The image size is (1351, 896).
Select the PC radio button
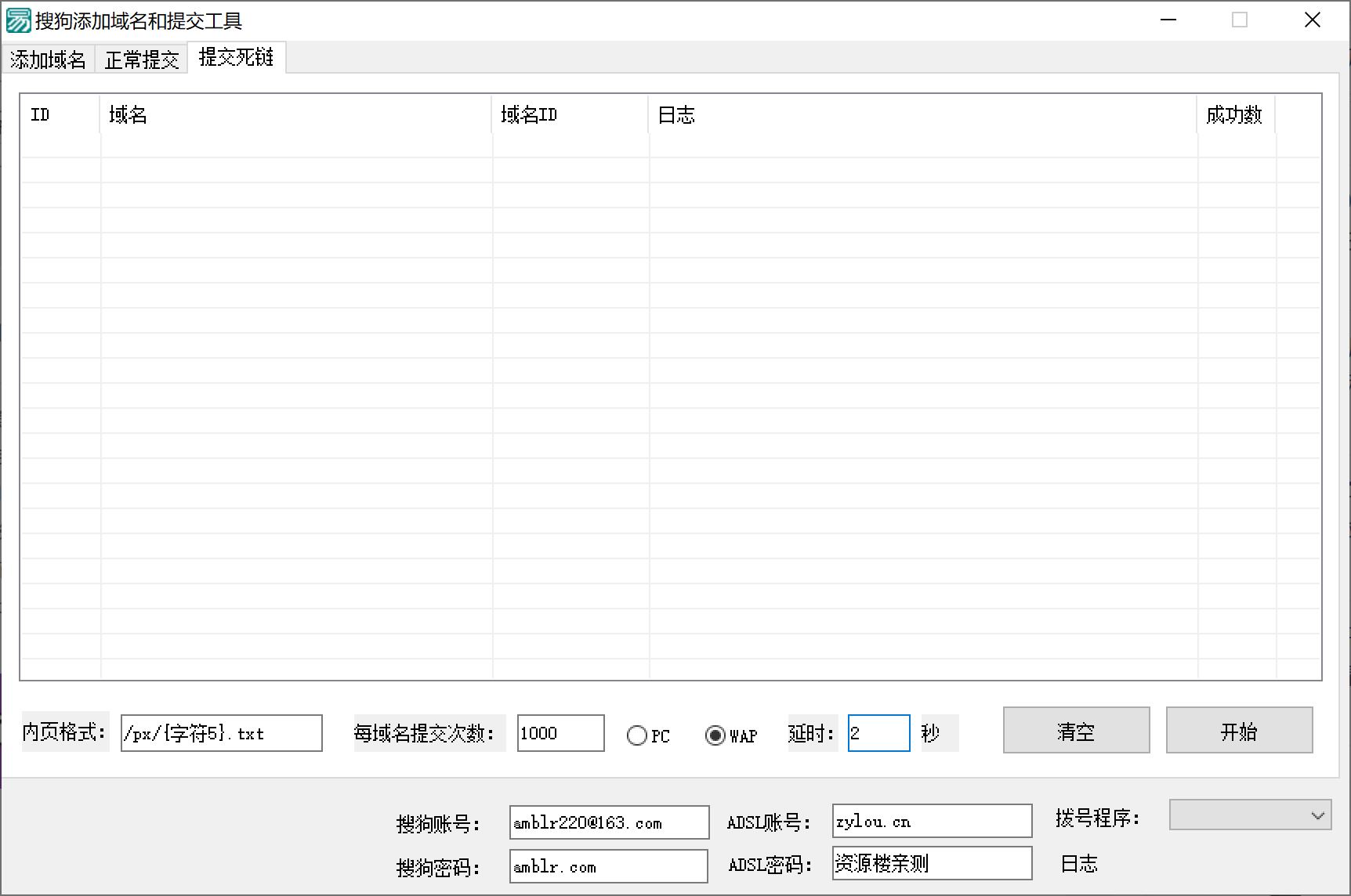(637, 735)
